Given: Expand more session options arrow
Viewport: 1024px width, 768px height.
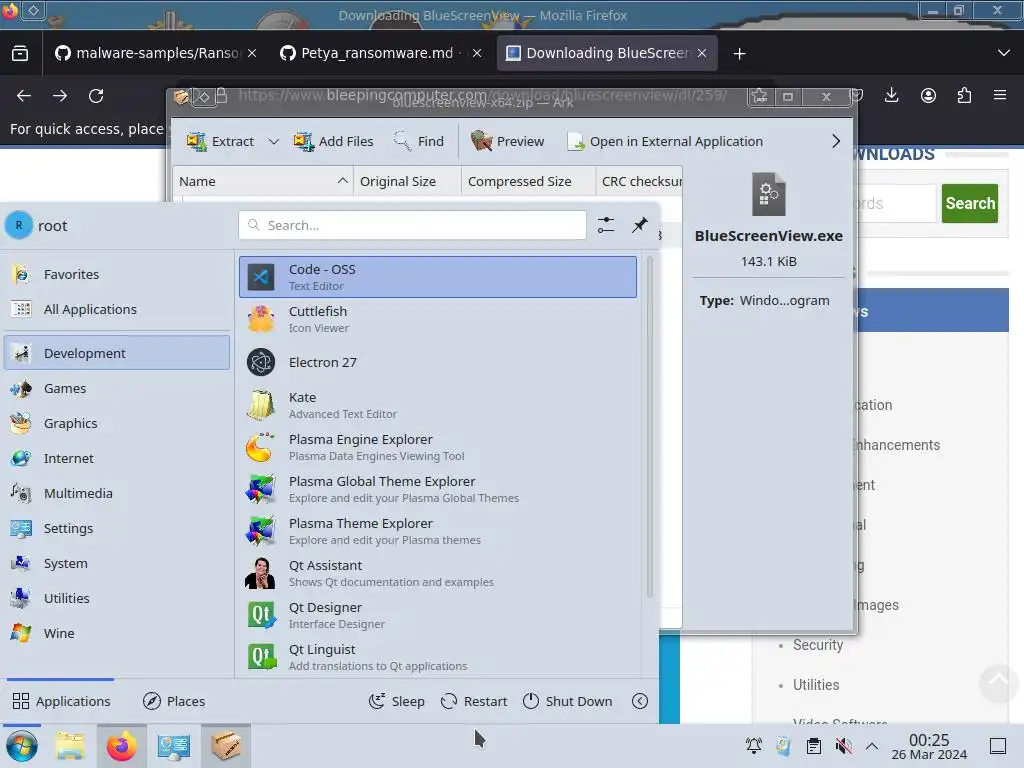Looking at the screenshot, I should [x=640, y=701].
